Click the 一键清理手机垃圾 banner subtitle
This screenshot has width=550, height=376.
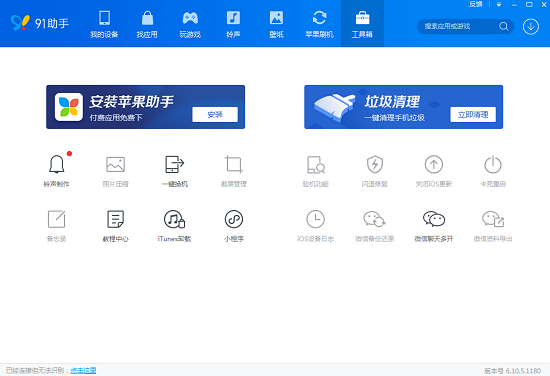(x=395, y=118)
